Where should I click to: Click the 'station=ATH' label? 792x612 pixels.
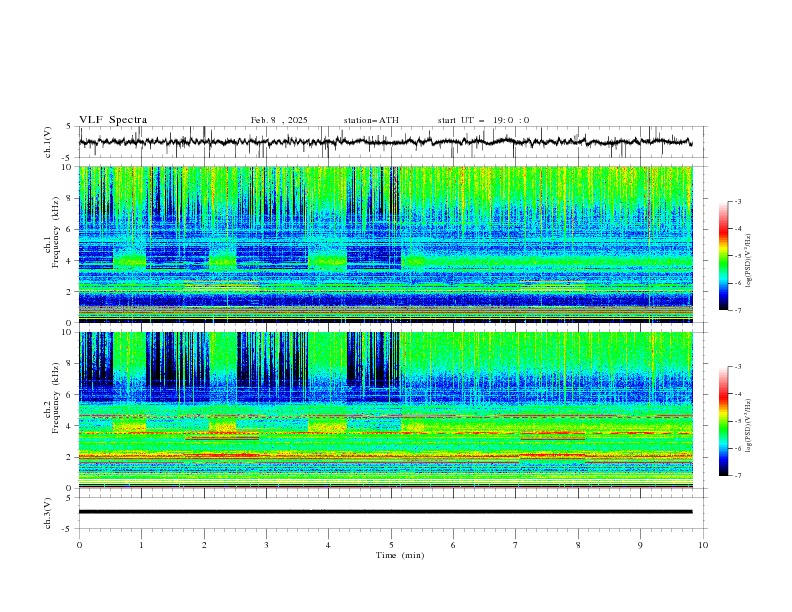[x=371, y=120]
